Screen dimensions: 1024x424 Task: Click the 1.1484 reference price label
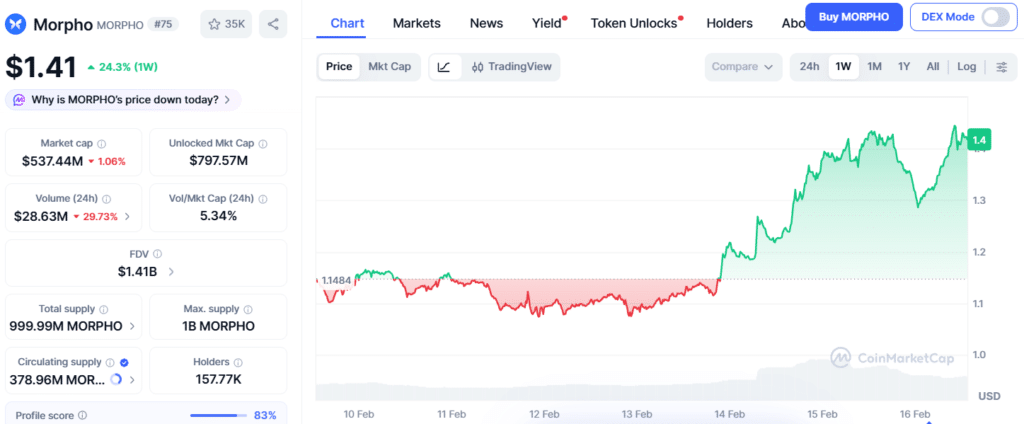pyautogui.click(x=336, y=280)
